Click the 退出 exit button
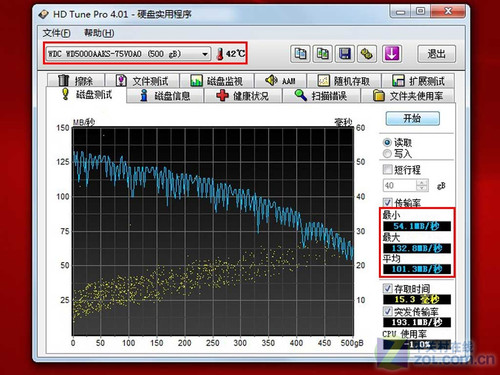The height and width of the screenshot is (375, 500). click(x=436, y=54)
